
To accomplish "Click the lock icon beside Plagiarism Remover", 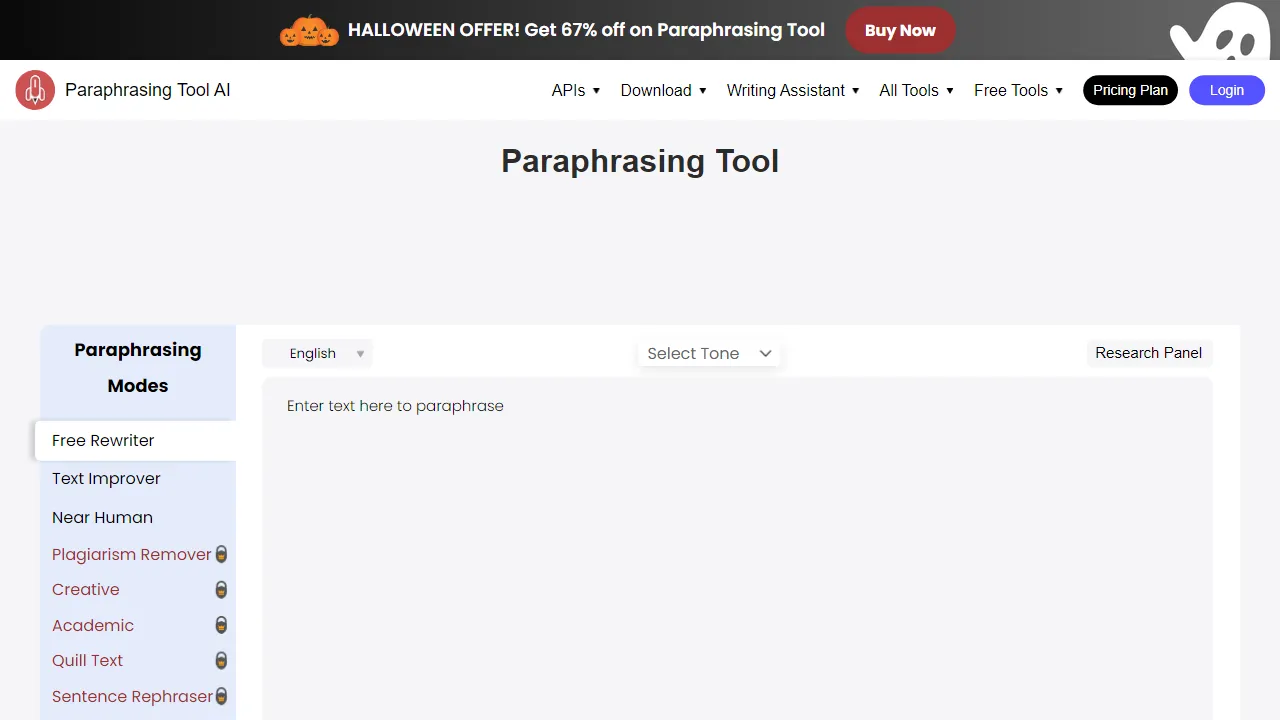I will (222, 554).
